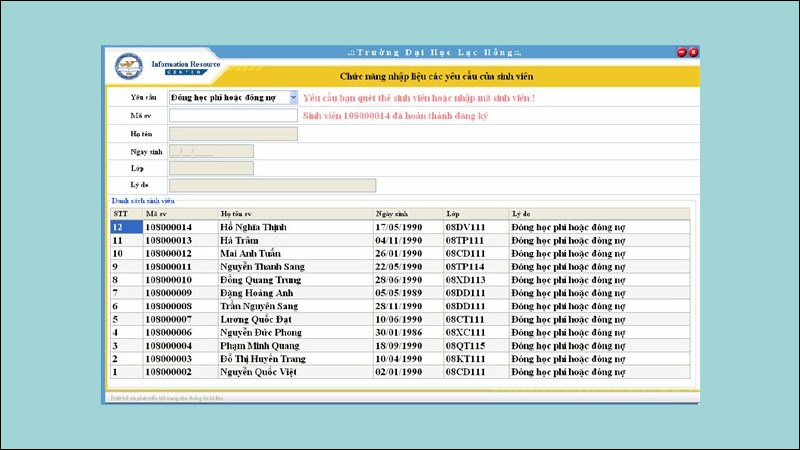800x450 pixels.
Task: Sort by the STT column header
Action: click(x=121, y=214)
